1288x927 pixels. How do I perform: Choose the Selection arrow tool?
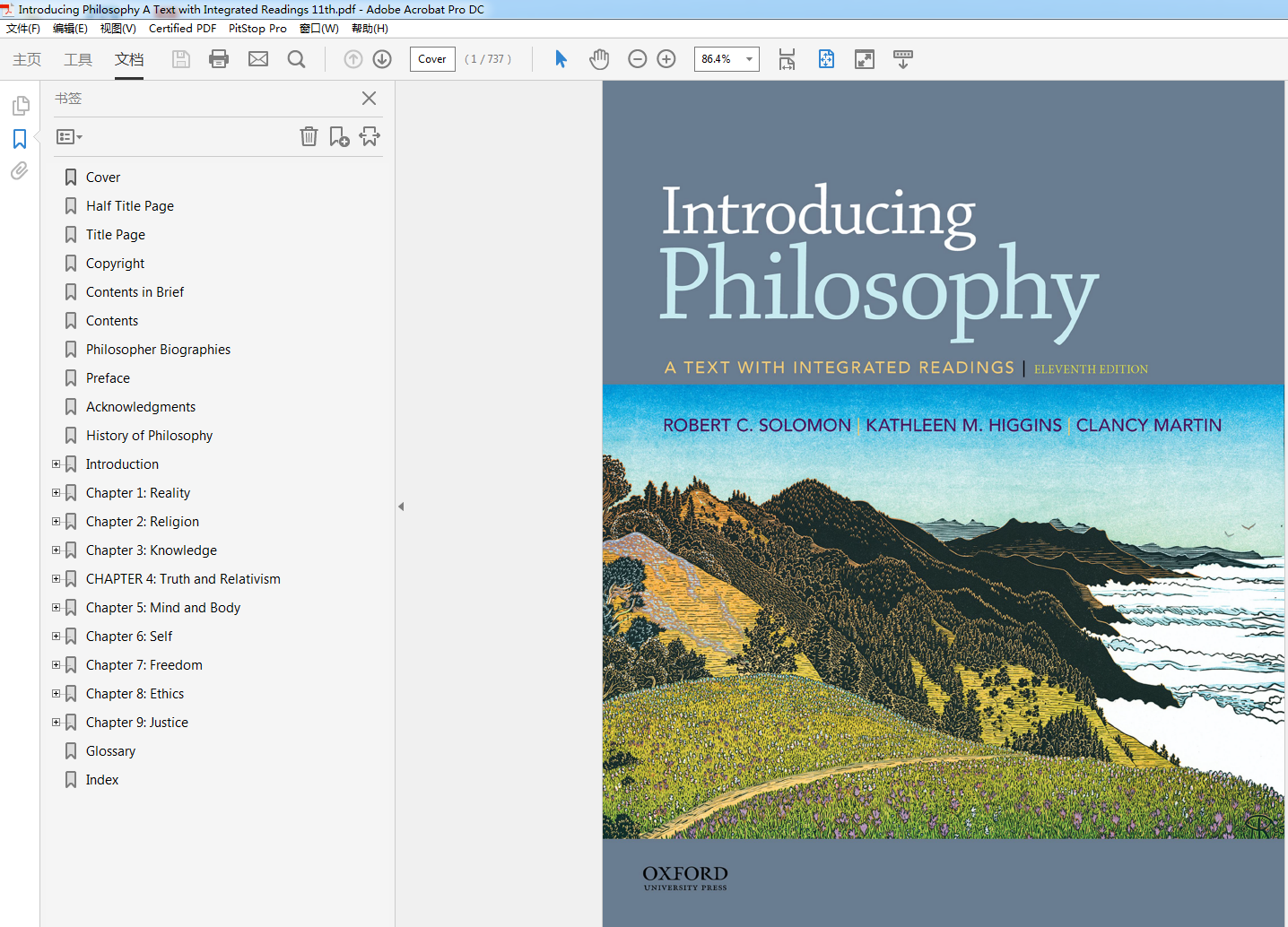[x=561, y=59]
